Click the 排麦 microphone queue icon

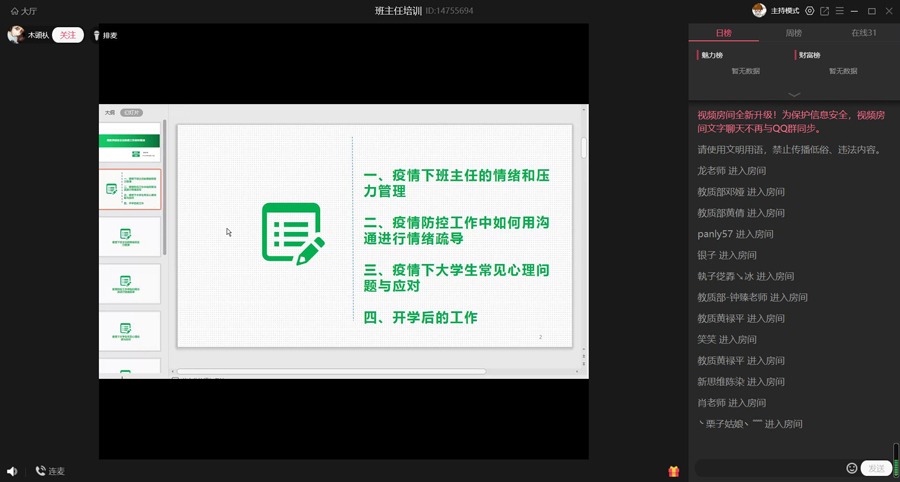pos(96,35)
